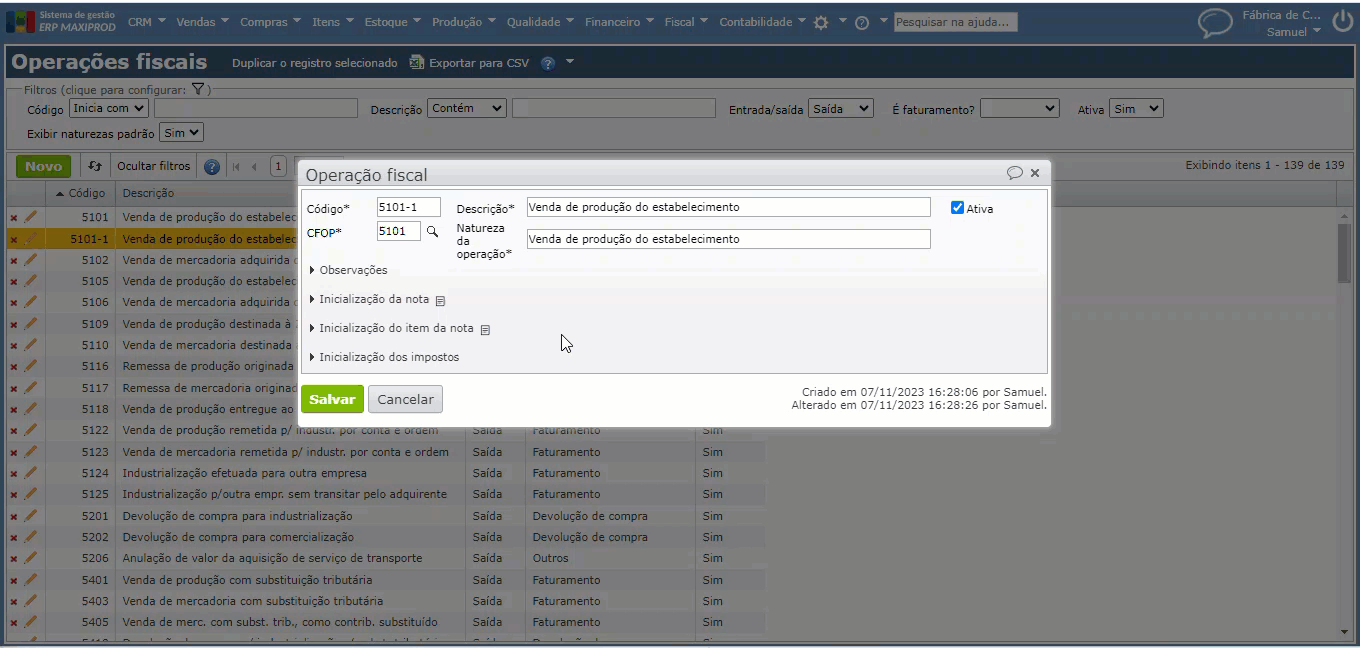This screenshot has height=648, width=1360.
Task: Click the power logout icon
Action: point(1342,22)
